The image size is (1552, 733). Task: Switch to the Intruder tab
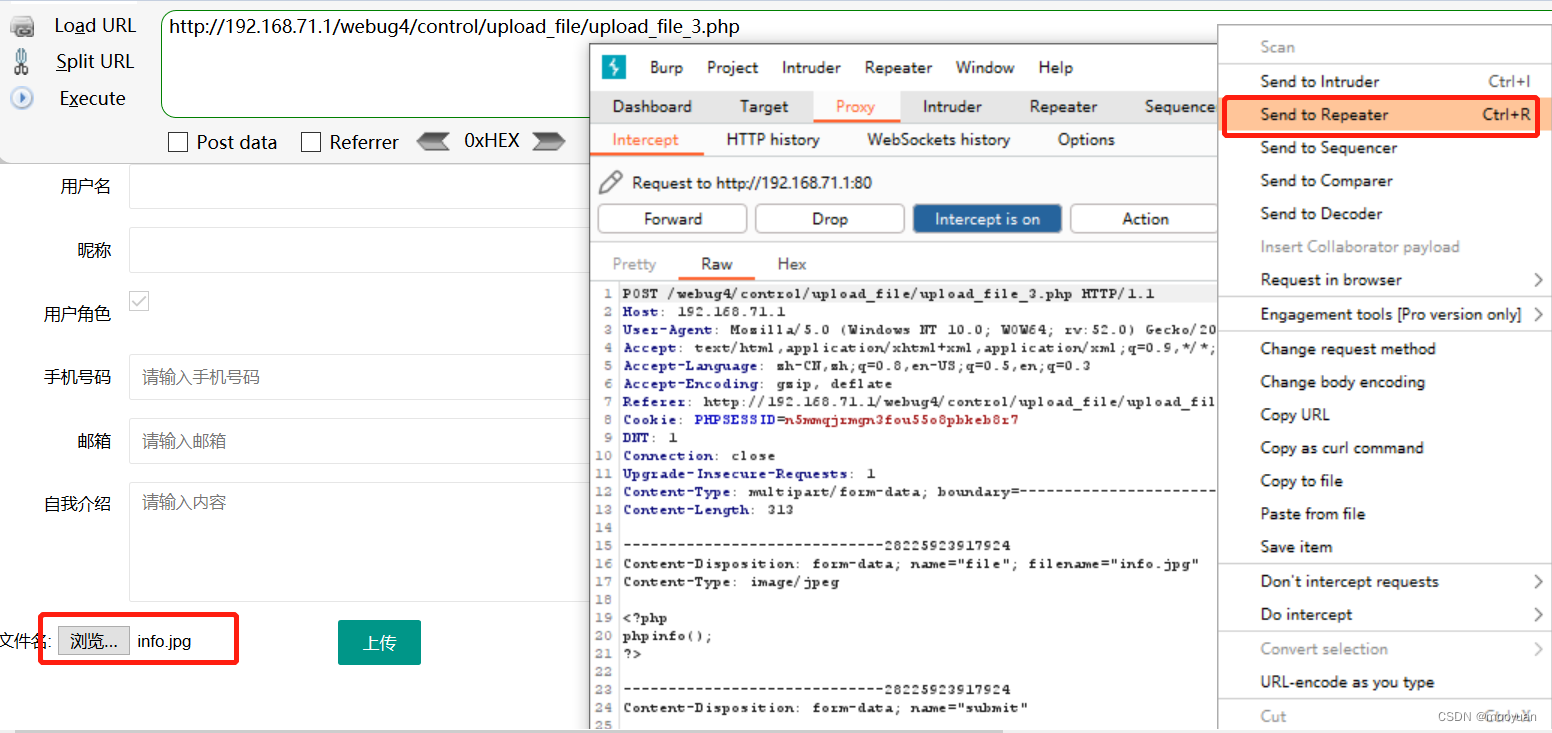pyautogui.click(x=952, y=106)
